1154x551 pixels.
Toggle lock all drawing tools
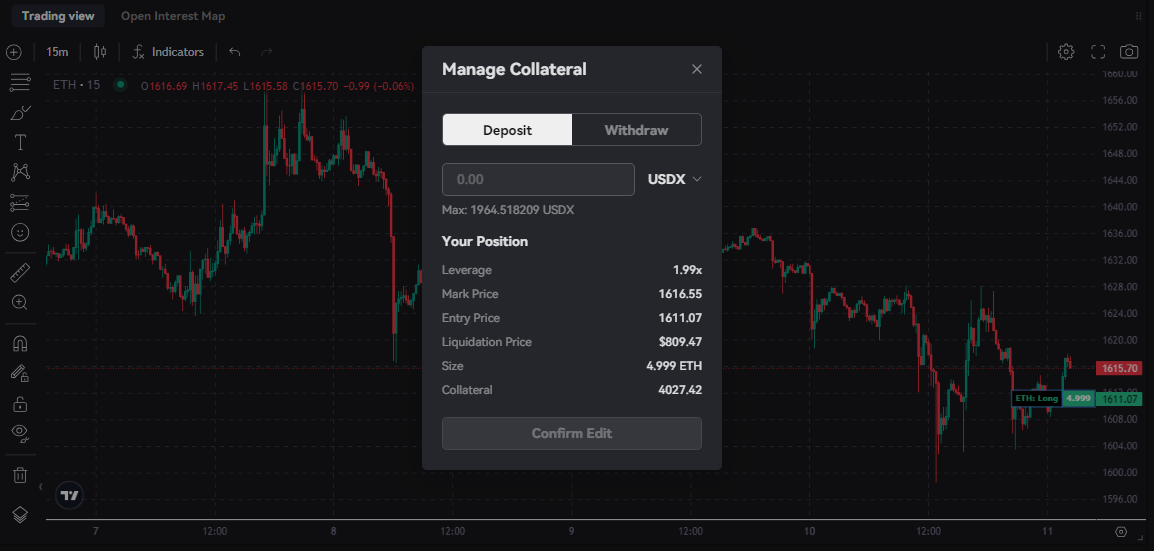point(20,403)
